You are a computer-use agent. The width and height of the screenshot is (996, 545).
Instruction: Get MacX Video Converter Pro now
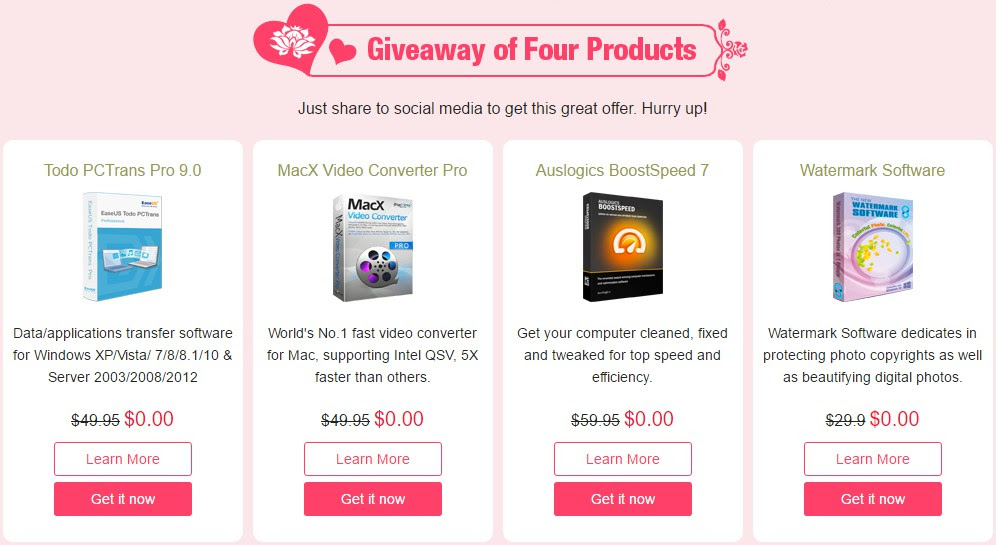(373, 499)
